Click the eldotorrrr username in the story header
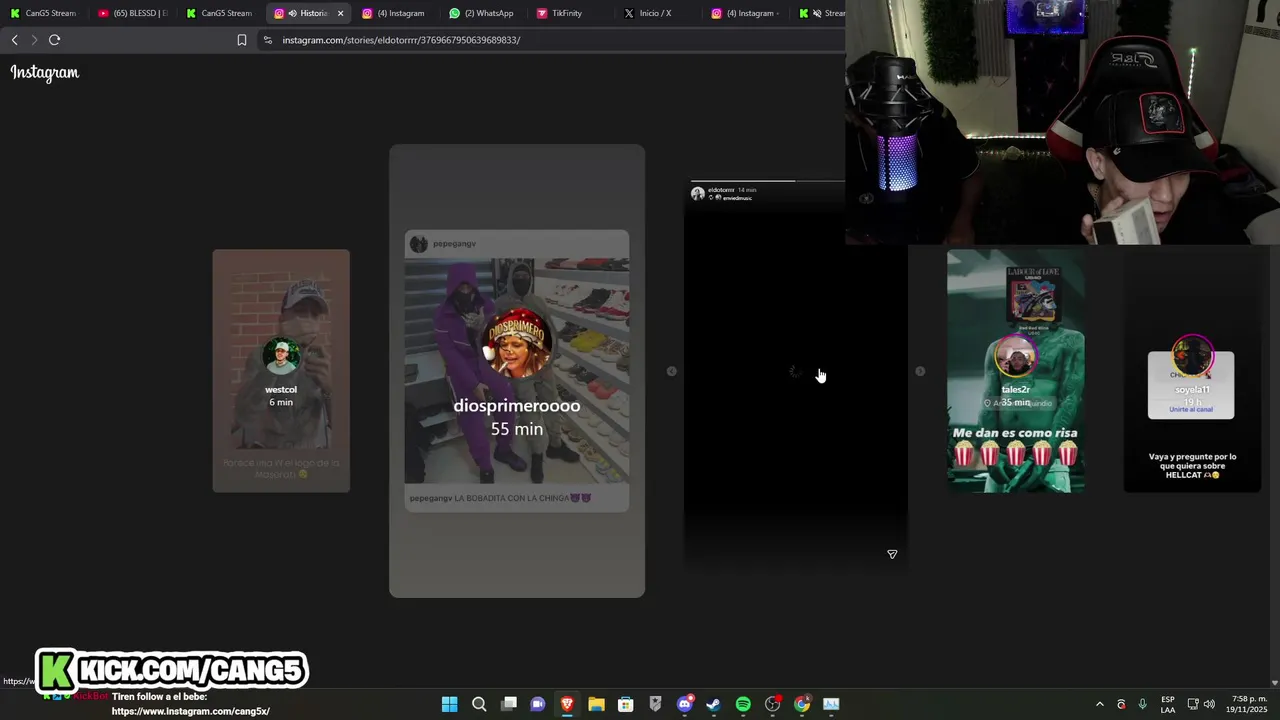1280x720 pixels. click(721, 190)
